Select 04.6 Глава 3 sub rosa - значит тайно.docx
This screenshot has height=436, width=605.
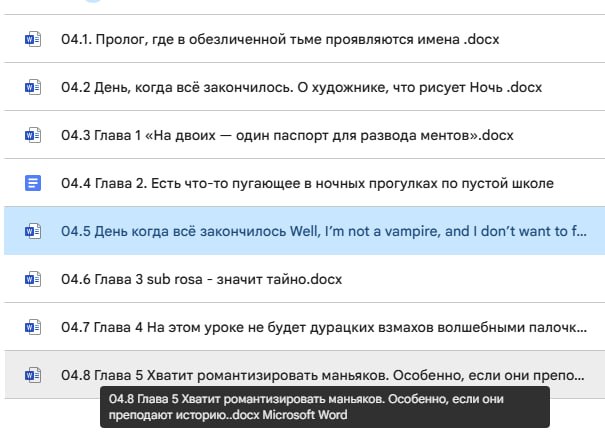pos(201,279)
